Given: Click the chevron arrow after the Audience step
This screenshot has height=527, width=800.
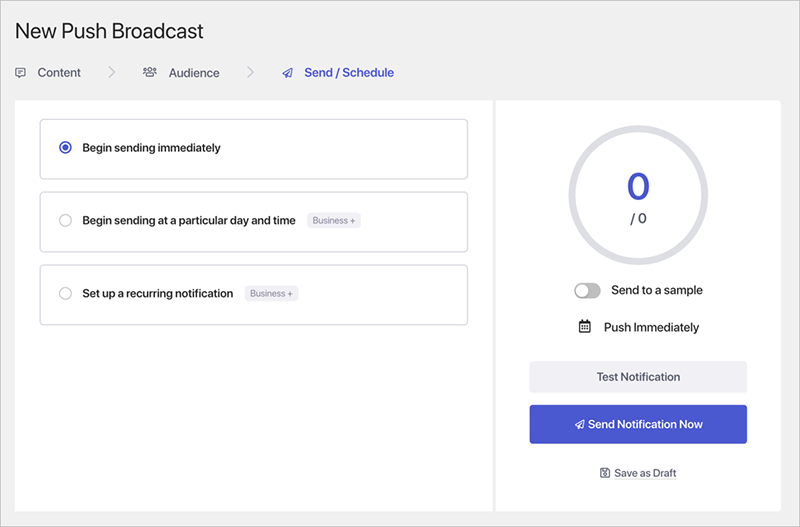Looking at the screenshot, I should (251, 73).
